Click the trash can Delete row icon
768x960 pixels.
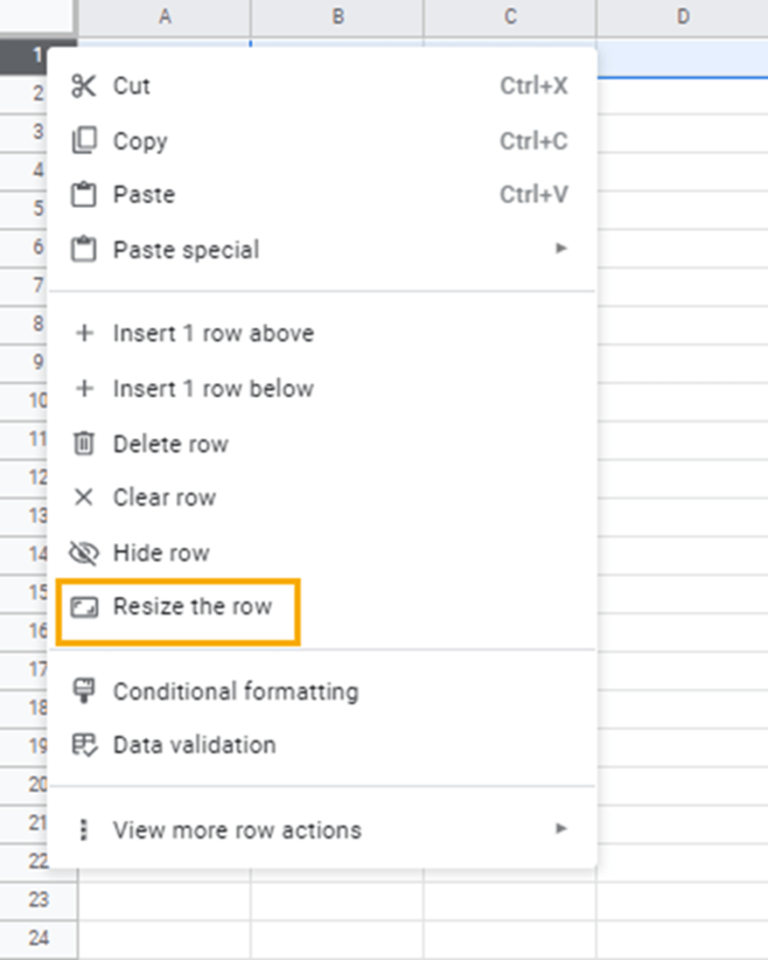pos(86,443)
